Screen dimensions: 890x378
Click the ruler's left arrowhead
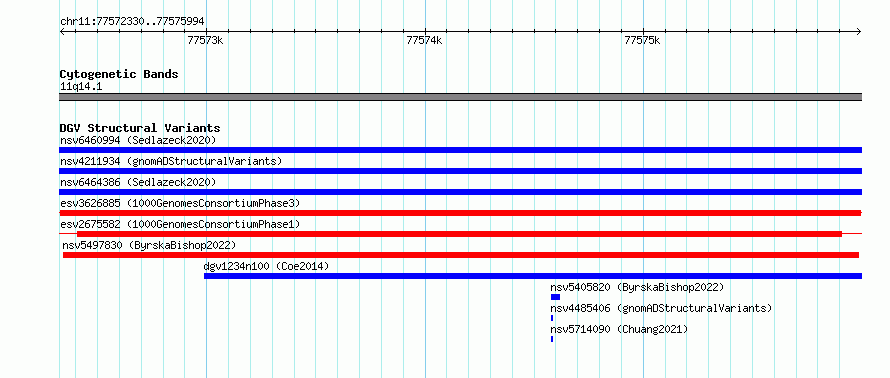click(62, 32)
